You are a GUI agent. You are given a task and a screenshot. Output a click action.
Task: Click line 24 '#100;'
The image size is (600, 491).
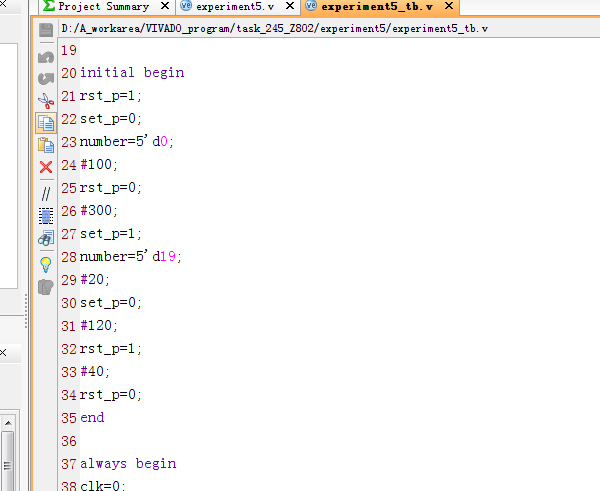(99, 165)
